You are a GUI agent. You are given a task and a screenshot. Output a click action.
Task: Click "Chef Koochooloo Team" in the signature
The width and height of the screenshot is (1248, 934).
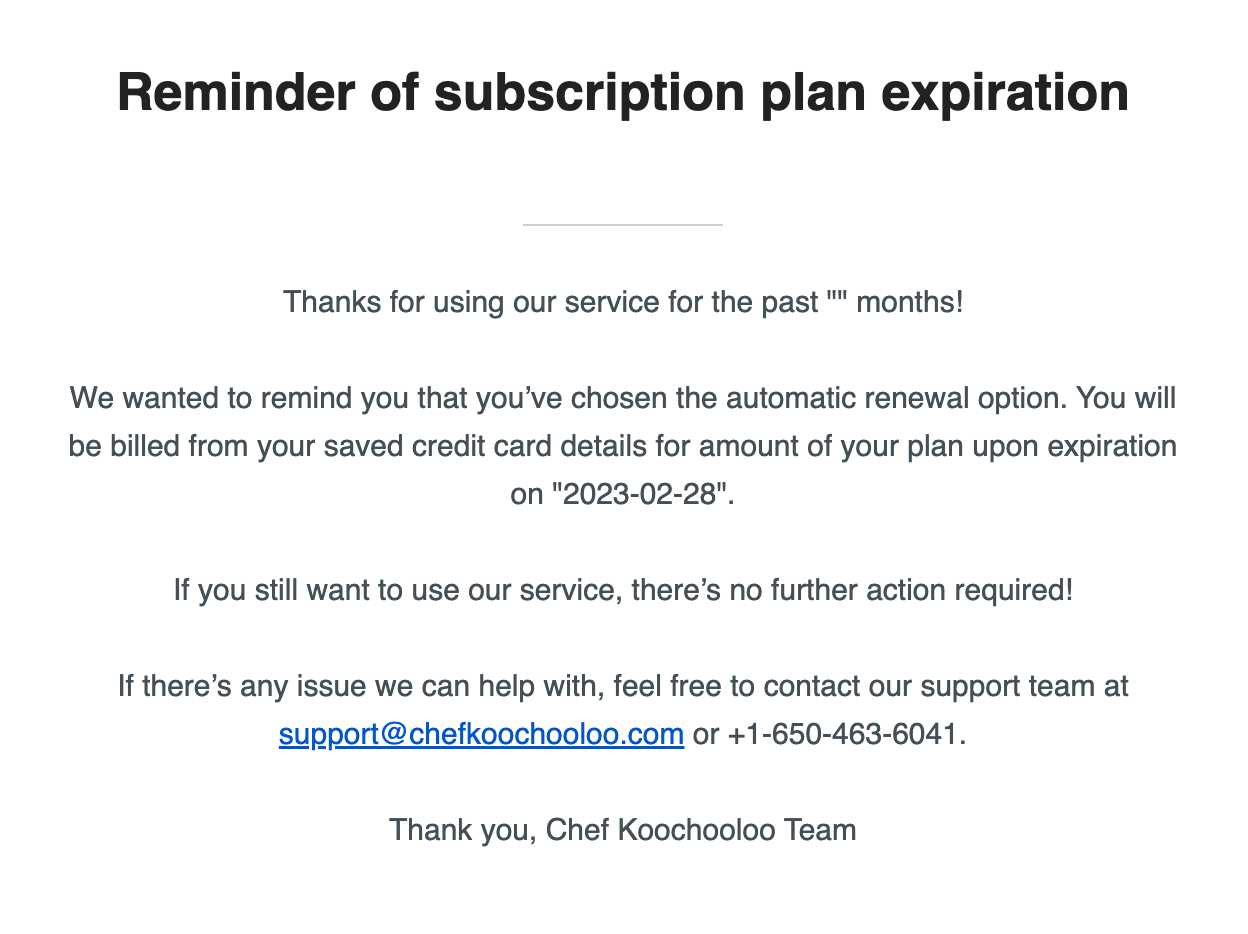tap(701, 830)
